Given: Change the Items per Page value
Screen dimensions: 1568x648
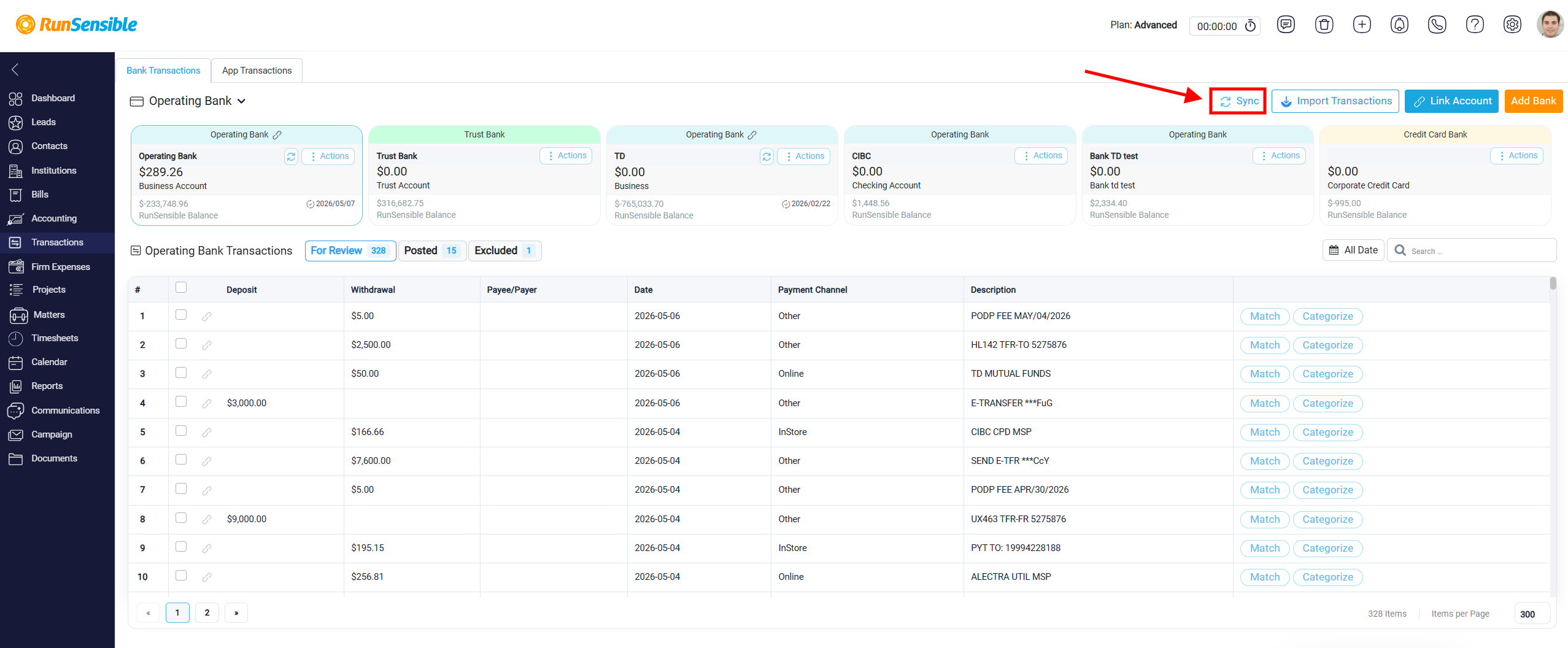Looking at the screenshot, I should pos(1532,614).
